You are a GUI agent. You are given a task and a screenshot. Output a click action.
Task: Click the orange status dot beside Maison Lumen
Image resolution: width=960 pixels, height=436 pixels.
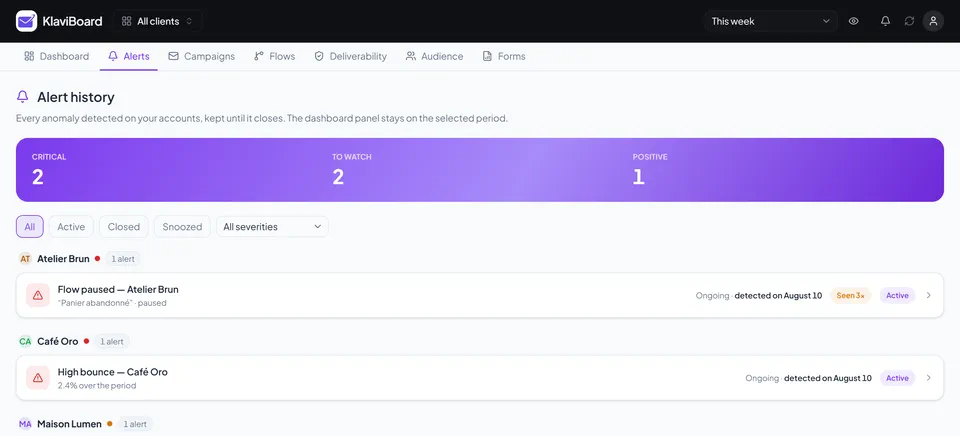pos(110,423)
